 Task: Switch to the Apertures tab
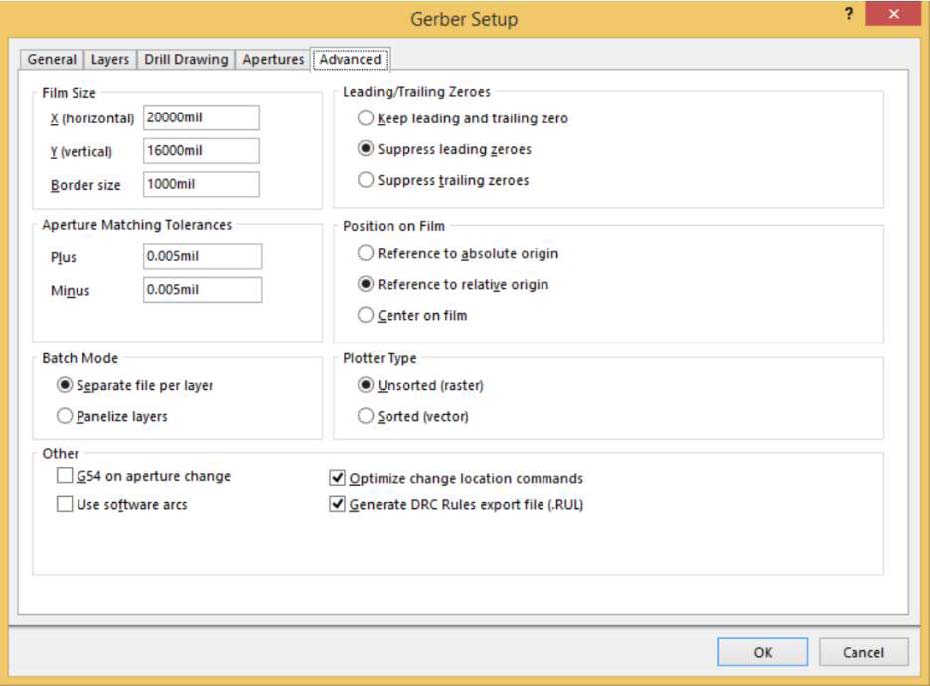pyautogui.click(x=273, y=59)
